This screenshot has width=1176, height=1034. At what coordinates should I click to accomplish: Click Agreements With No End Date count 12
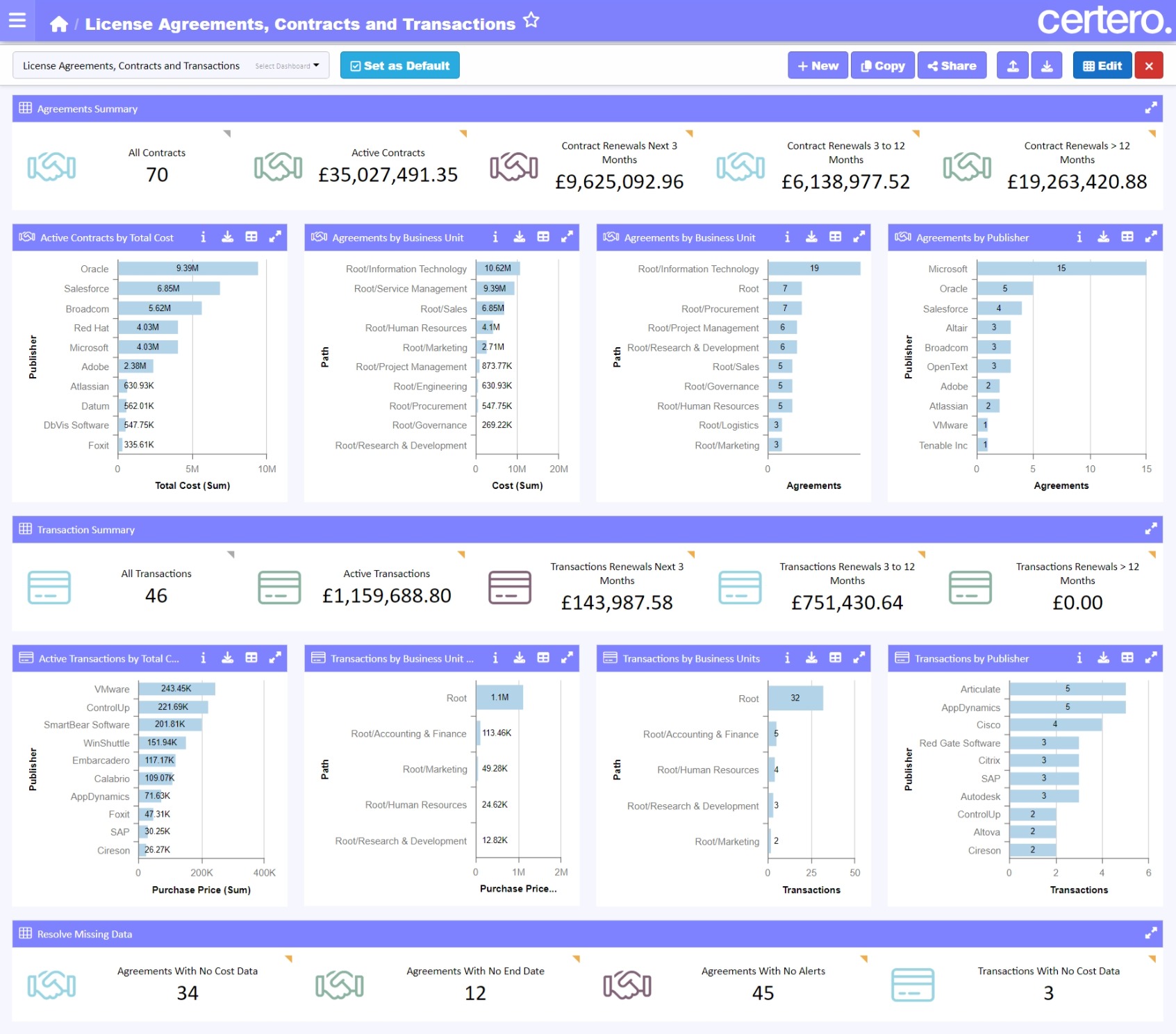pos(475,993)
